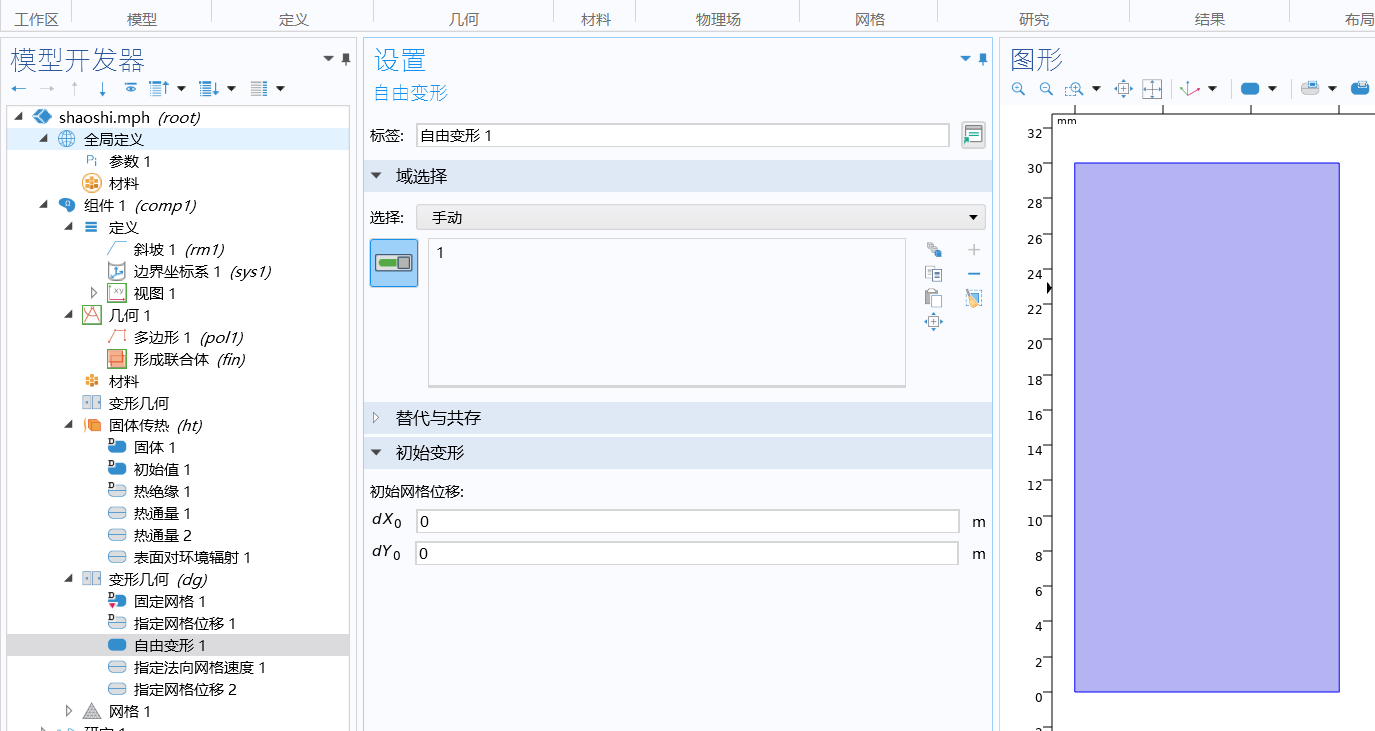Expand the 网格 1 tree node

point(69,711)
